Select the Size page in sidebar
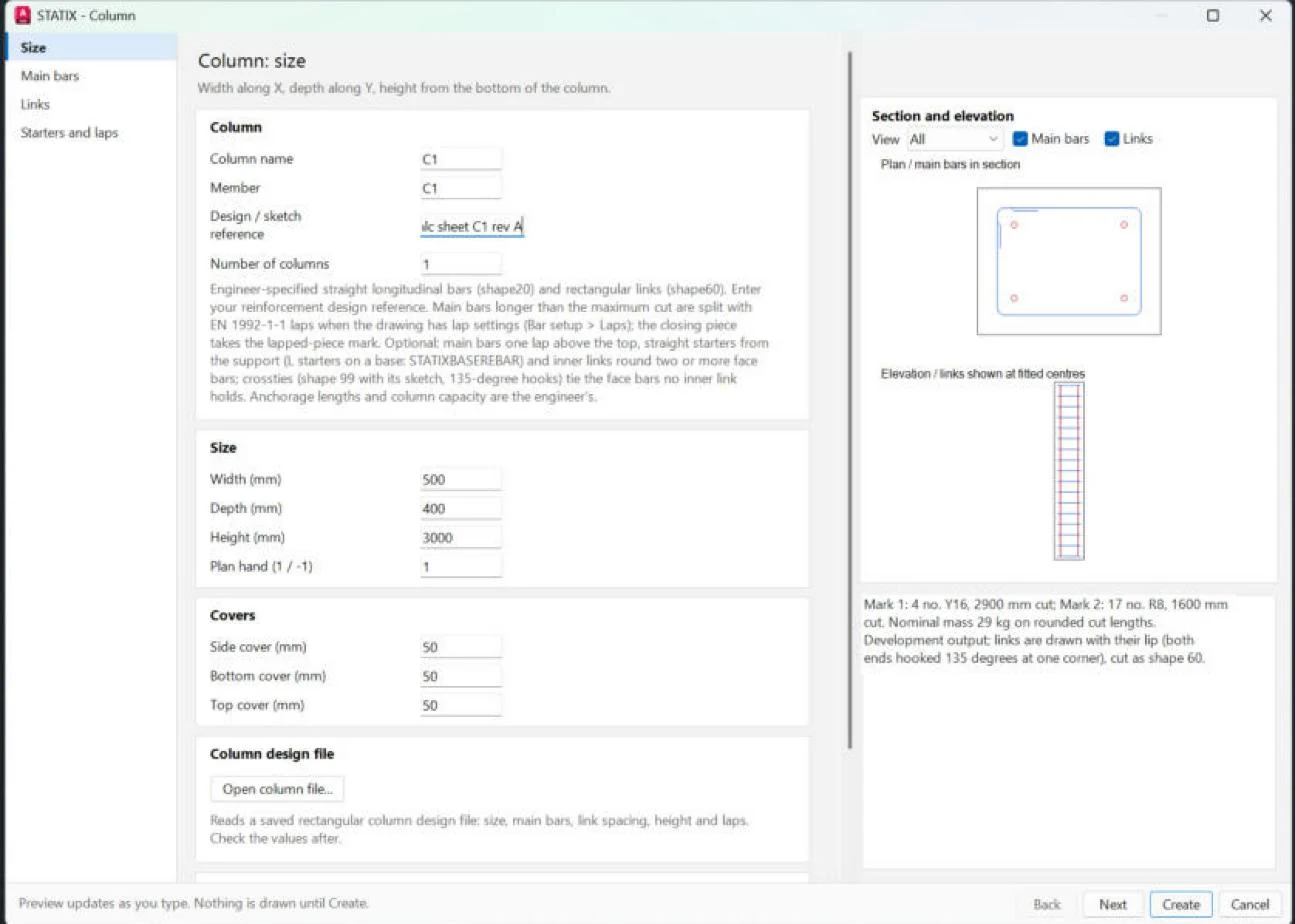The height and width of the screenshot is (924, 1295). pos(89,47)
